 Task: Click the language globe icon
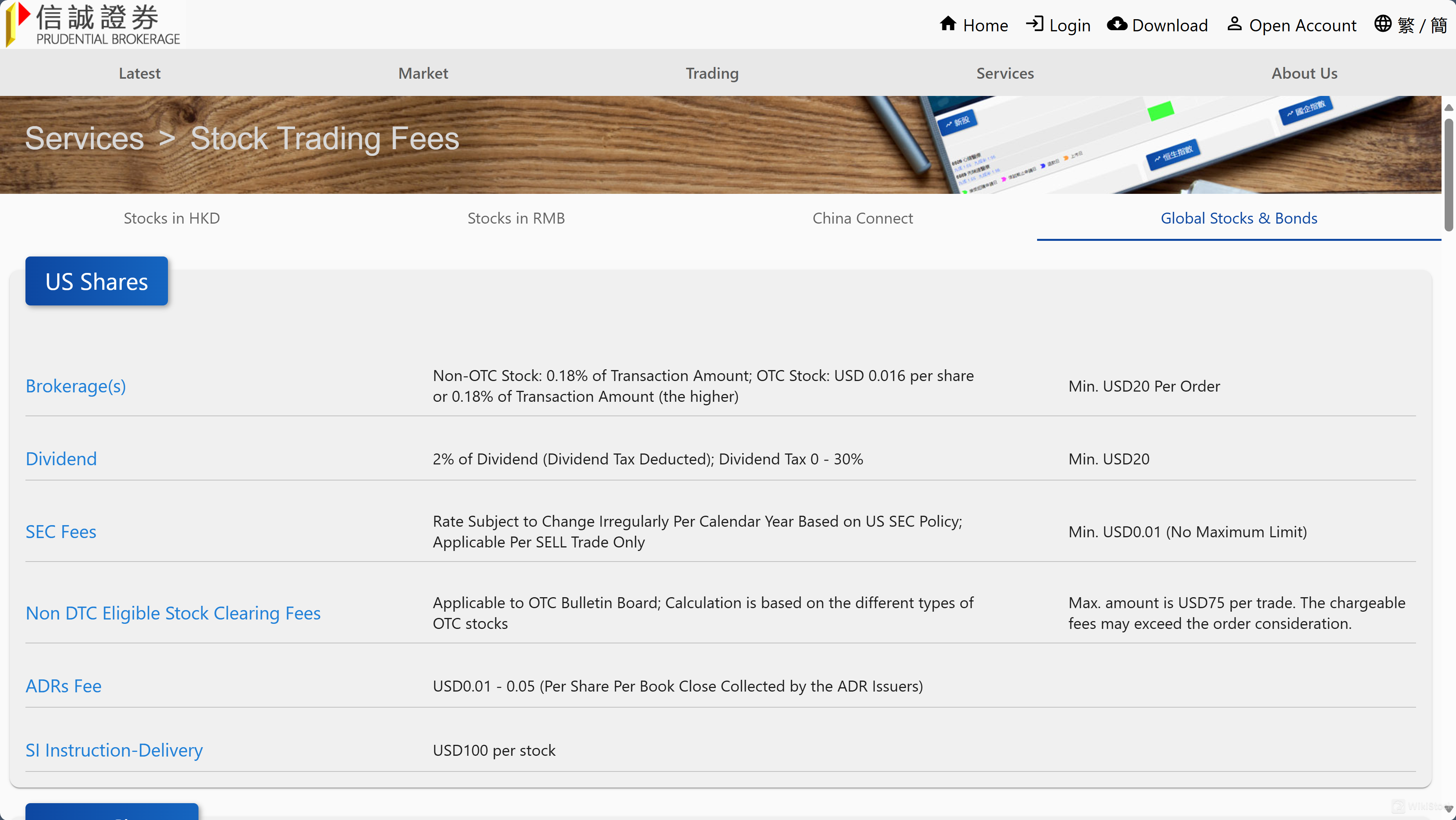(x=1382, y=24)
